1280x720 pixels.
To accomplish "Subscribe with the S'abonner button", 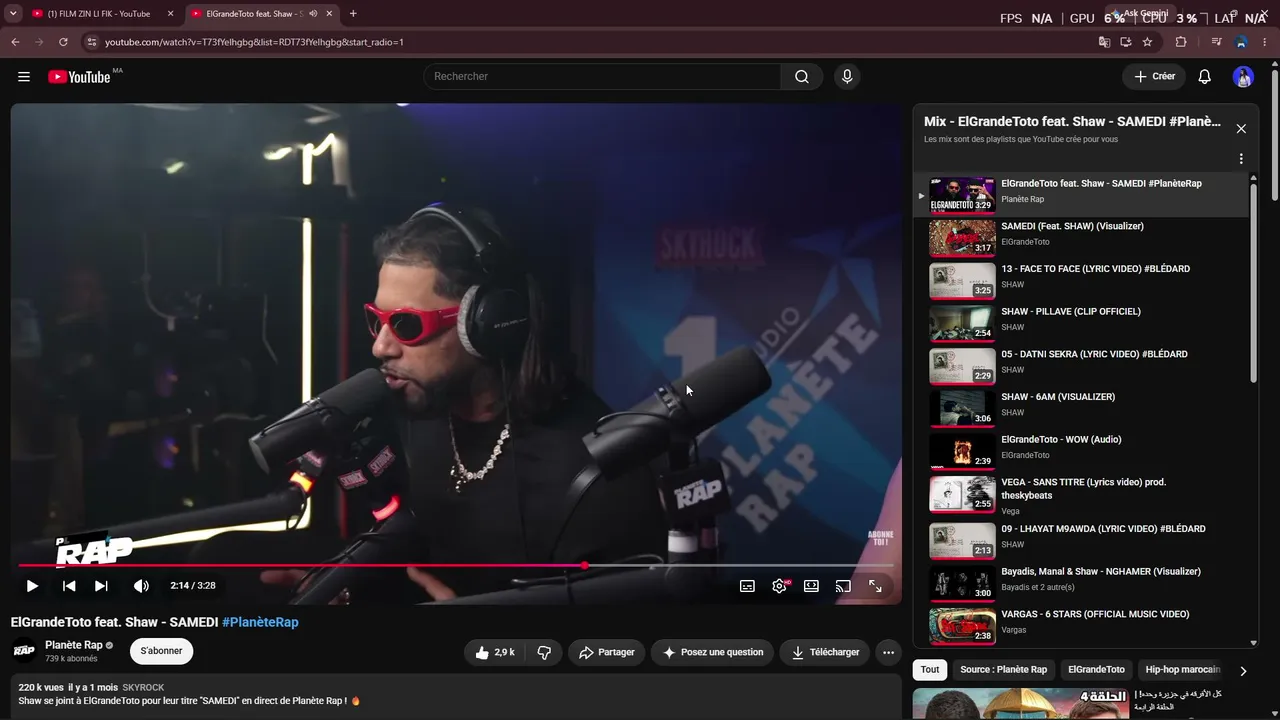I will point(161,651).
